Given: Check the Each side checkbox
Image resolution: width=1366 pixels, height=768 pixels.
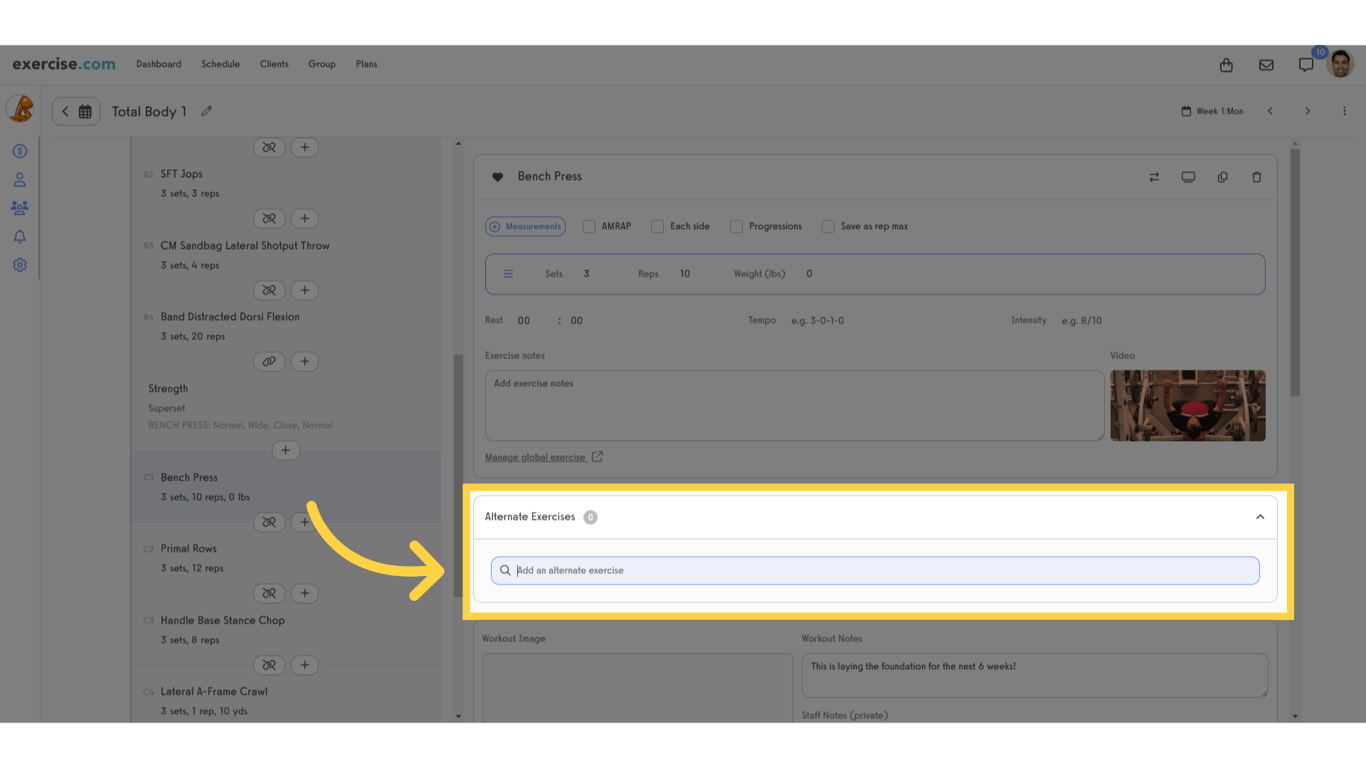Looking at the screenshot, I should 657,227.
